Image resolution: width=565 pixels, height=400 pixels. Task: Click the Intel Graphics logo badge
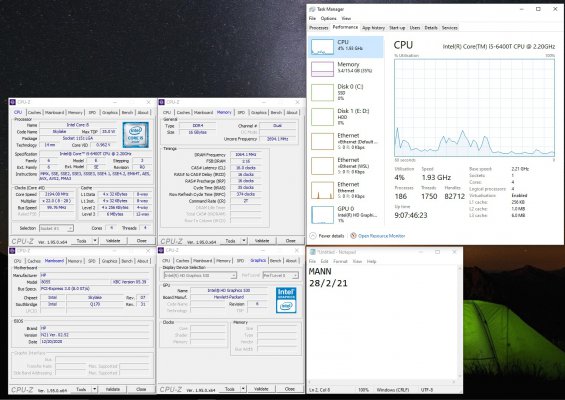[286, 300]
